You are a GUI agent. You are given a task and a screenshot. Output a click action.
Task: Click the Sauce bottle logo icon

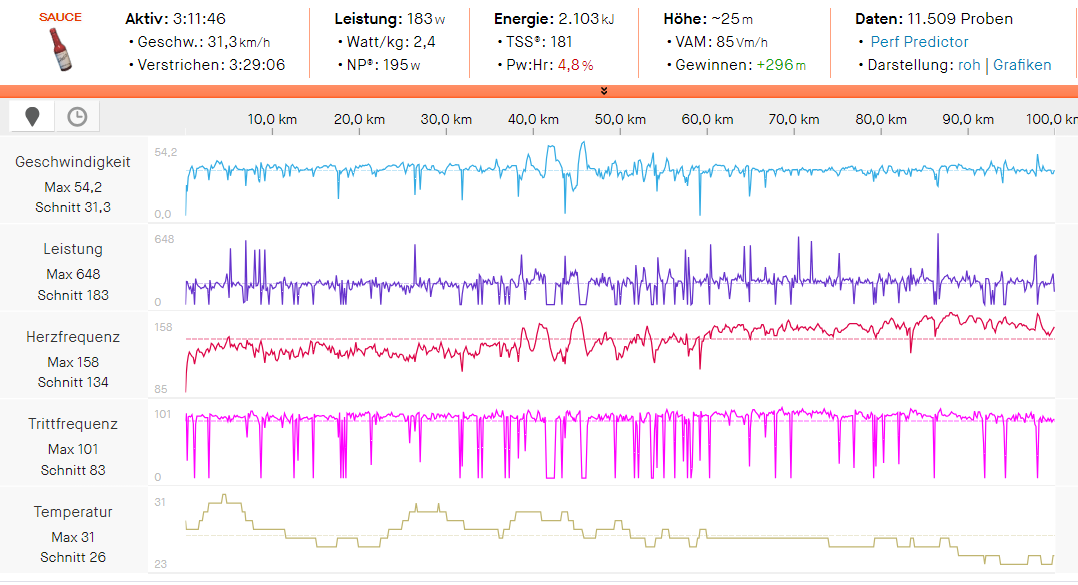coord(60,48)
